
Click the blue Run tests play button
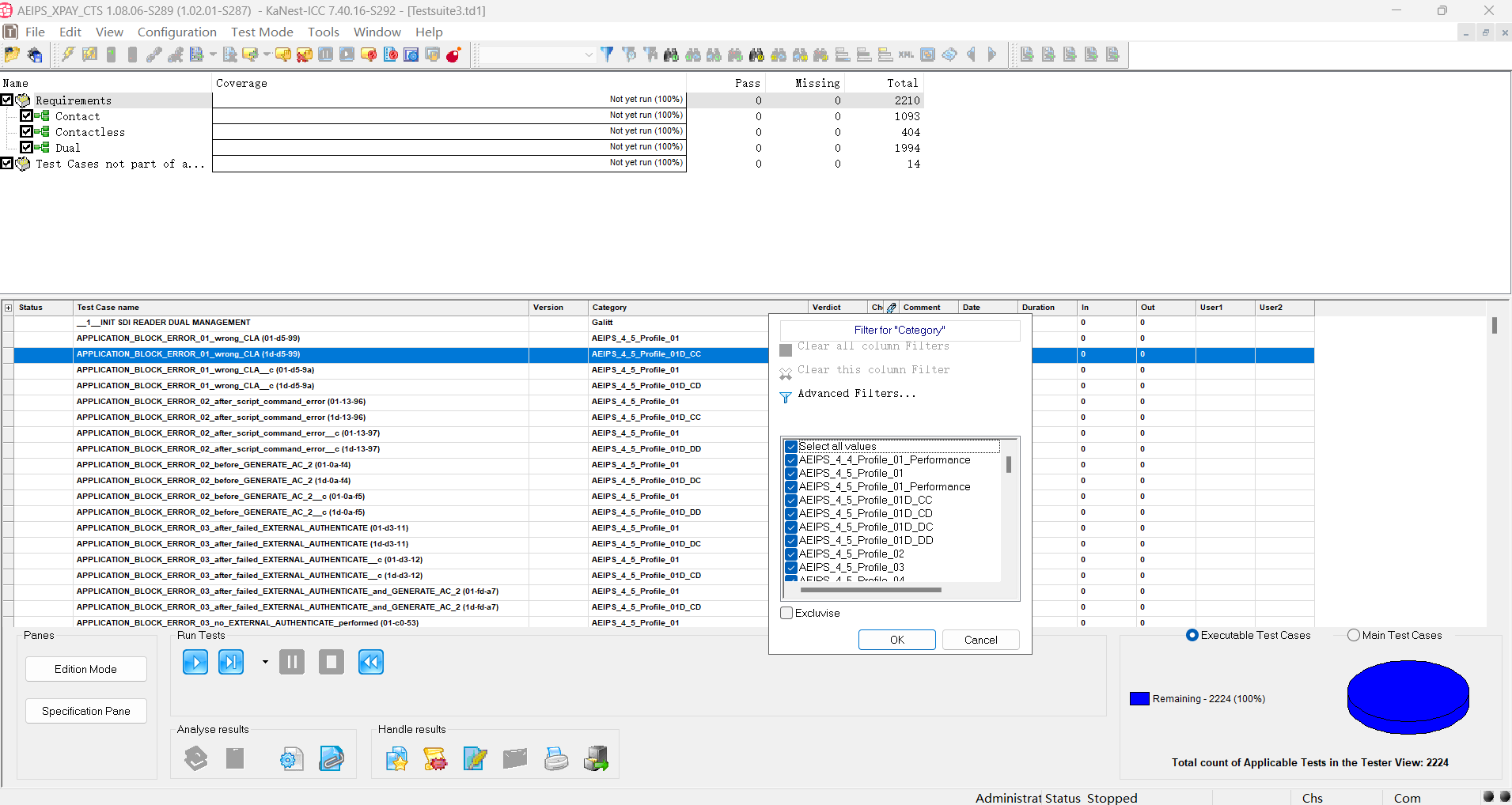click(195, 662)
